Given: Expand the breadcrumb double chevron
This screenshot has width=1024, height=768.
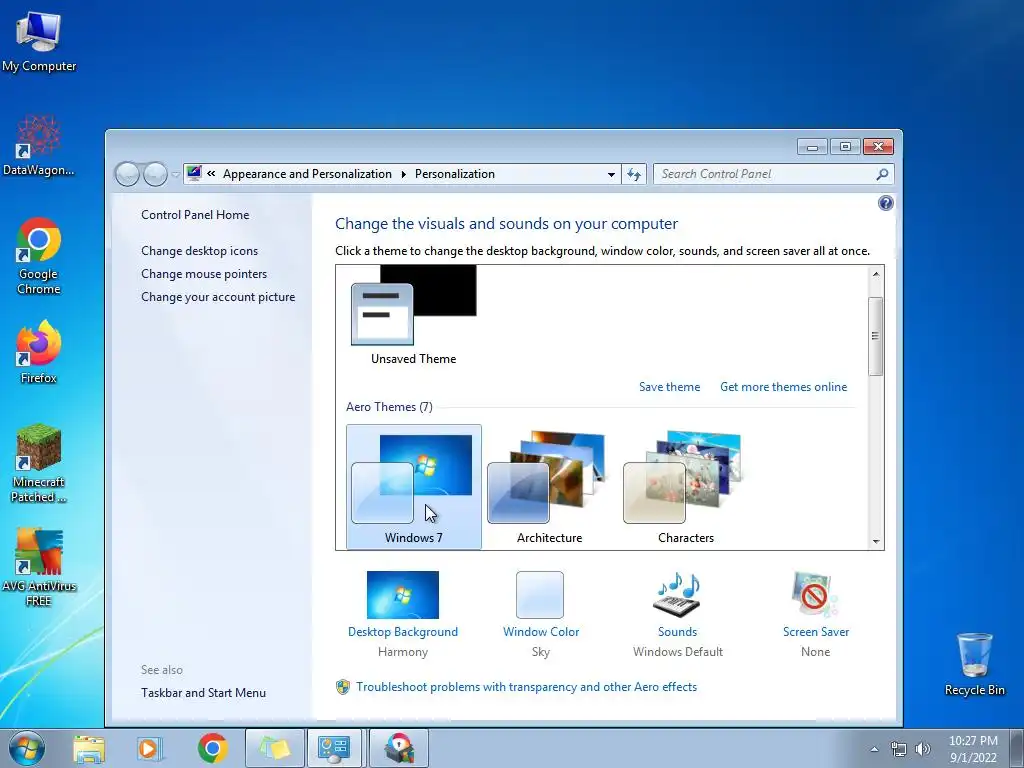Looking at the screenshot, I should click(211, 174).
